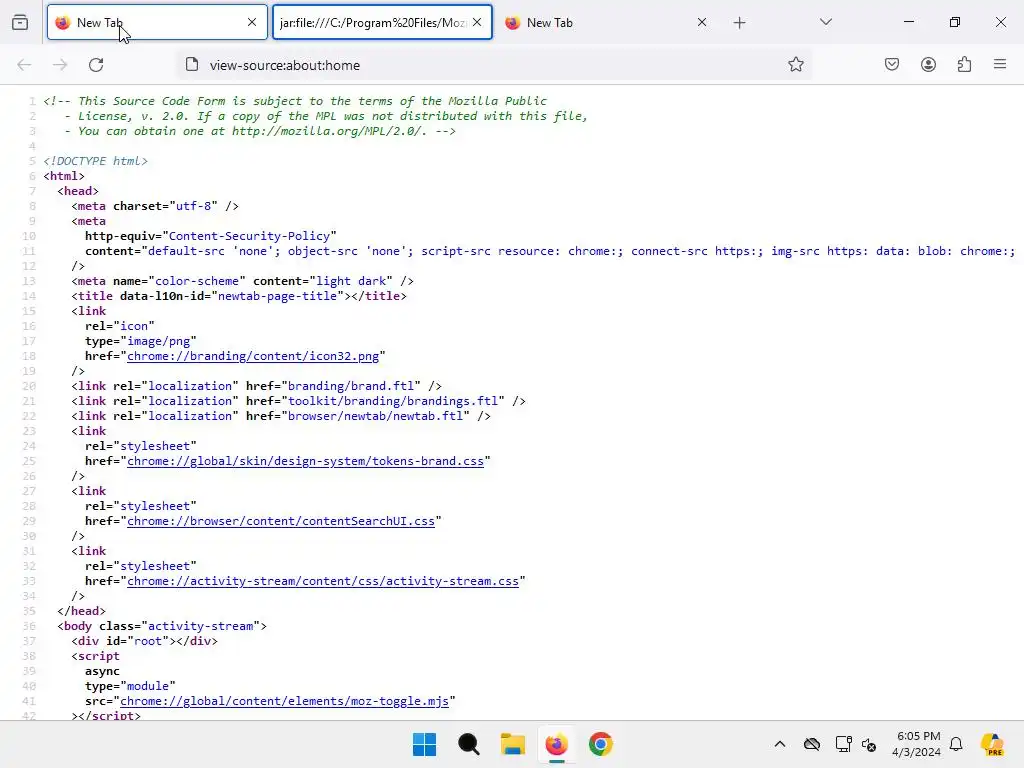
Task: Open the contentSearchUI.css link
Action: [281, 522]
